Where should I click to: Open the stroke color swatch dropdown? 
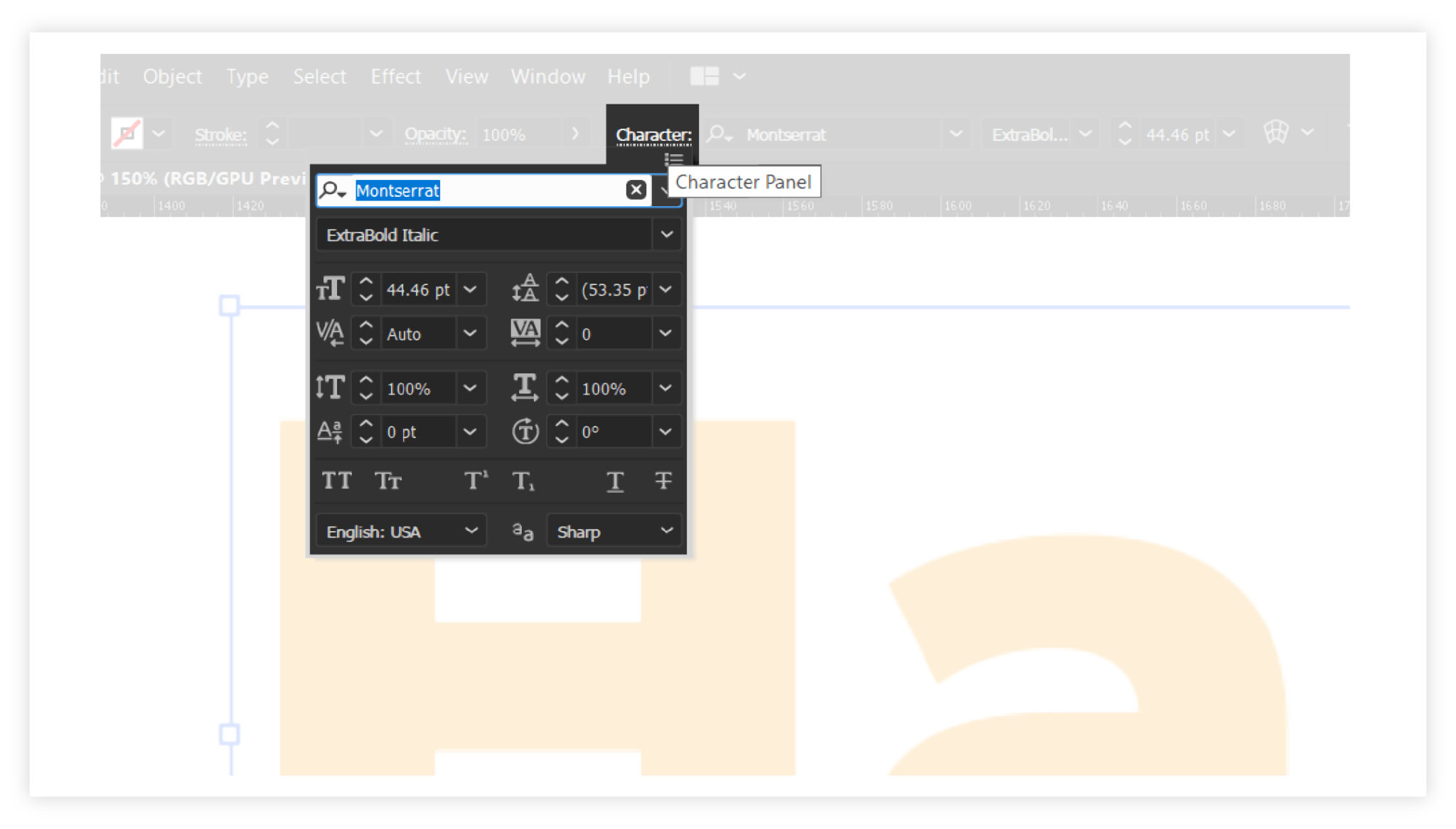coord(159,134)
